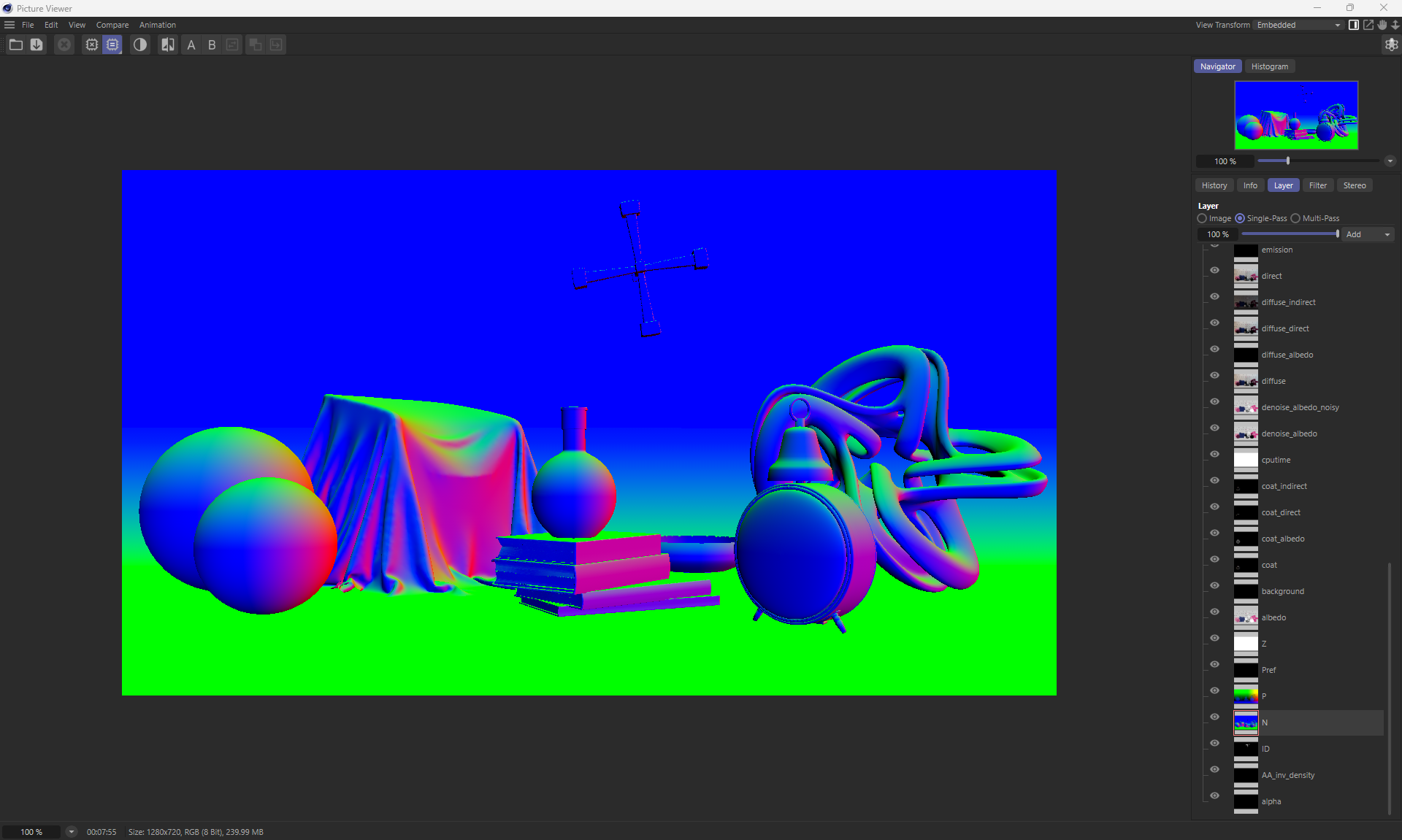
Task: Hide the diffuse_albedo layer eye
Action: (1214, 349)
